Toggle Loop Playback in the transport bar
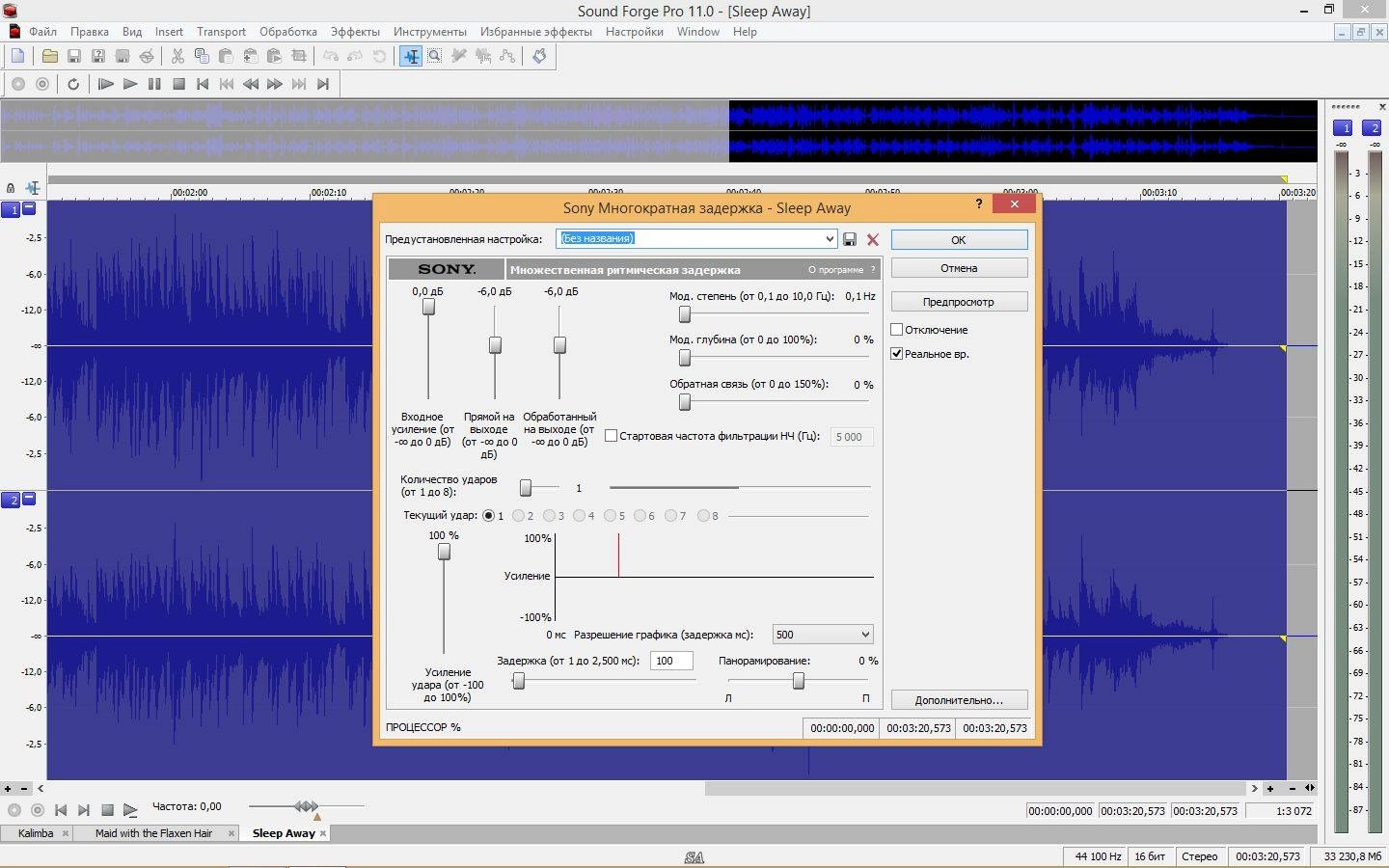This screenshot has height=868, width=1389. 73,84
